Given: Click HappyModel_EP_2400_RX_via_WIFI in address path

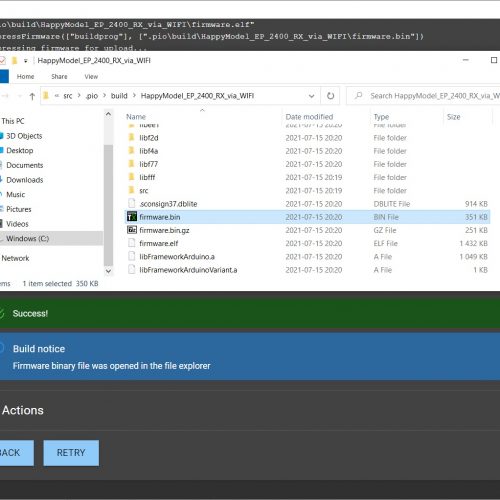Looking at the screenshot, I should (197, 96).
